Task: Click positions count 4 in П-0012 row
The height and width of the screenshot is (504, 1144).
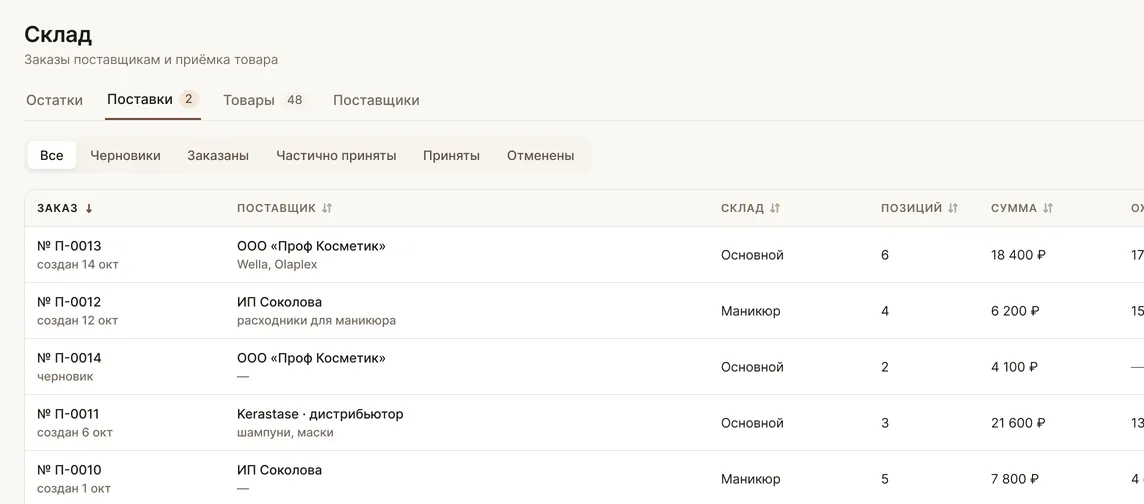Action: tap(885, 311)
